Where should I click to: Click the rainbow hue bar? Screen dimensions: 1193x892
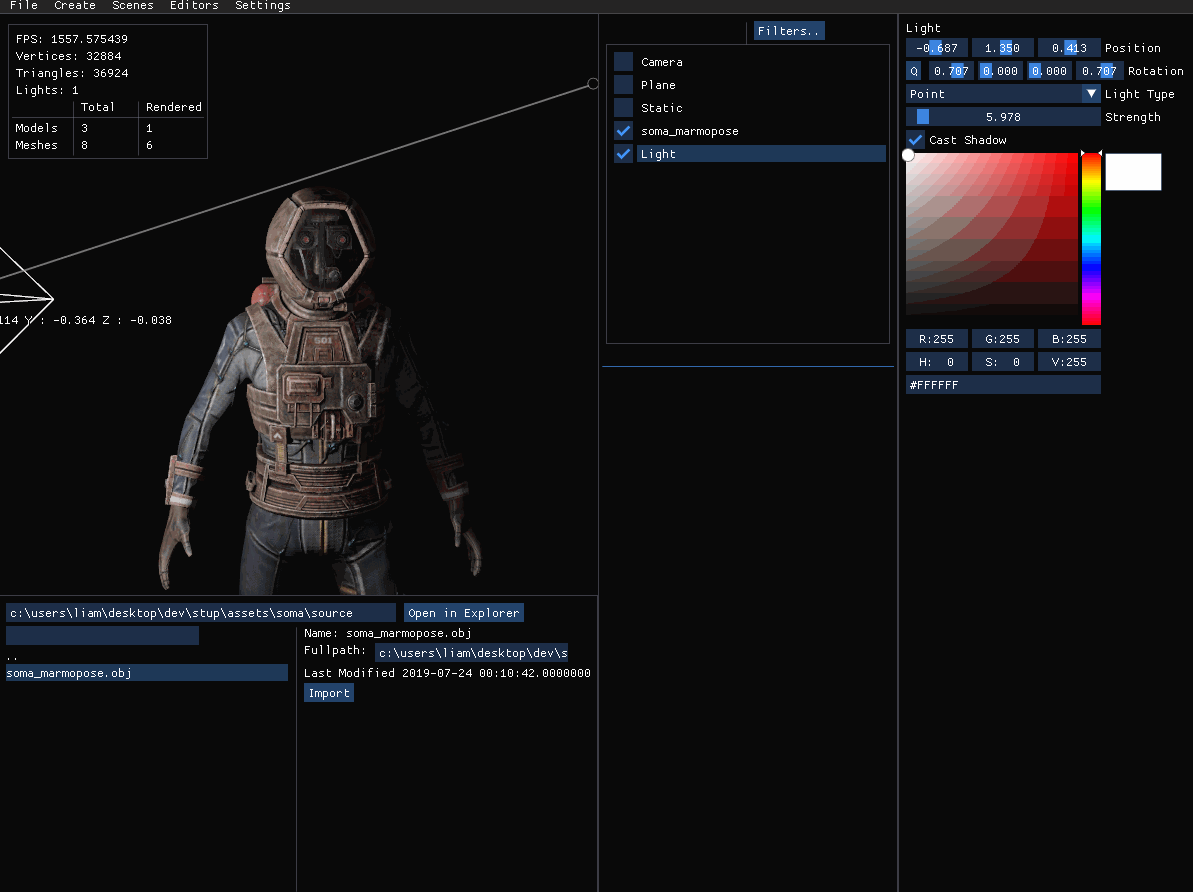pyautogui.click(x=1091, y=238)
